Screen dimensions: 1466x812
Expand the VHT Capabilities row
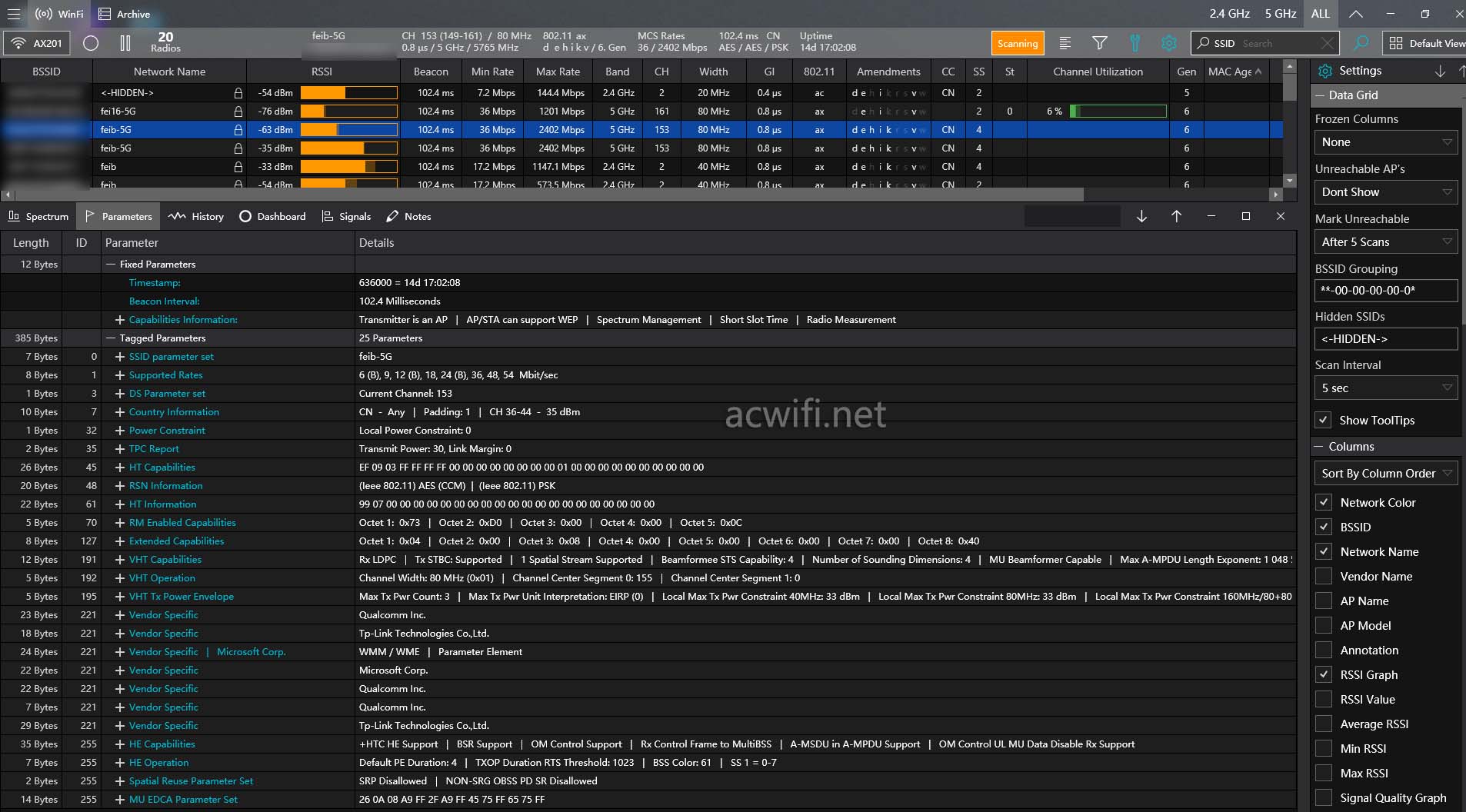[x=119, y=559]
